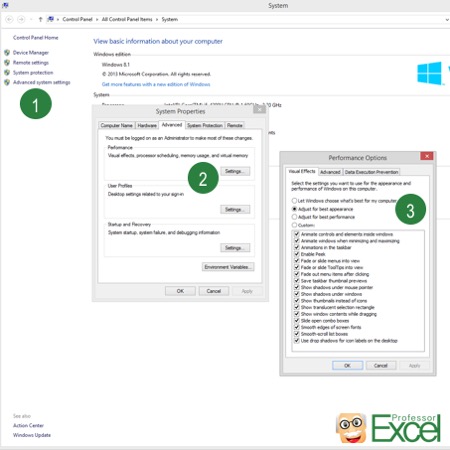450x450 pixels.
Task: Click the computer icon in the address bar
Action: [50, 19]
